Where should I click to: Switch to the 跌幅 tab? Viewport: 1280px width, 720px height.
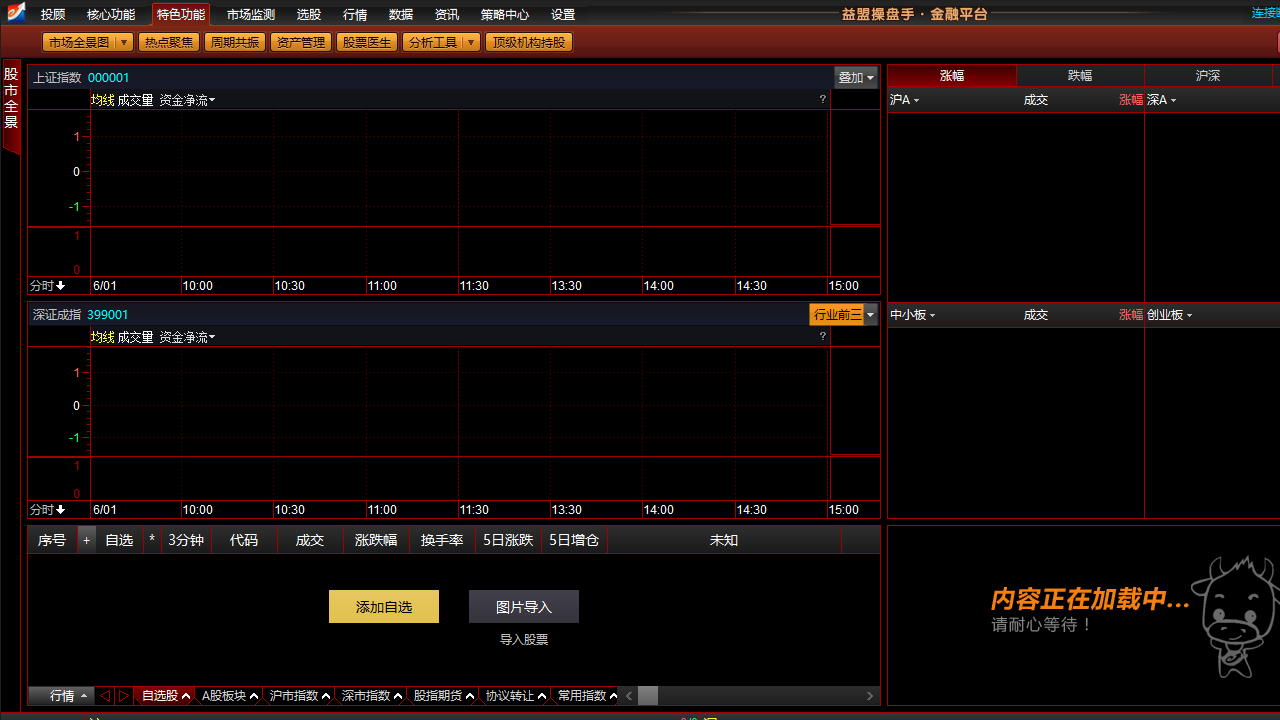pyautogui.click(x=1080, y=76)
